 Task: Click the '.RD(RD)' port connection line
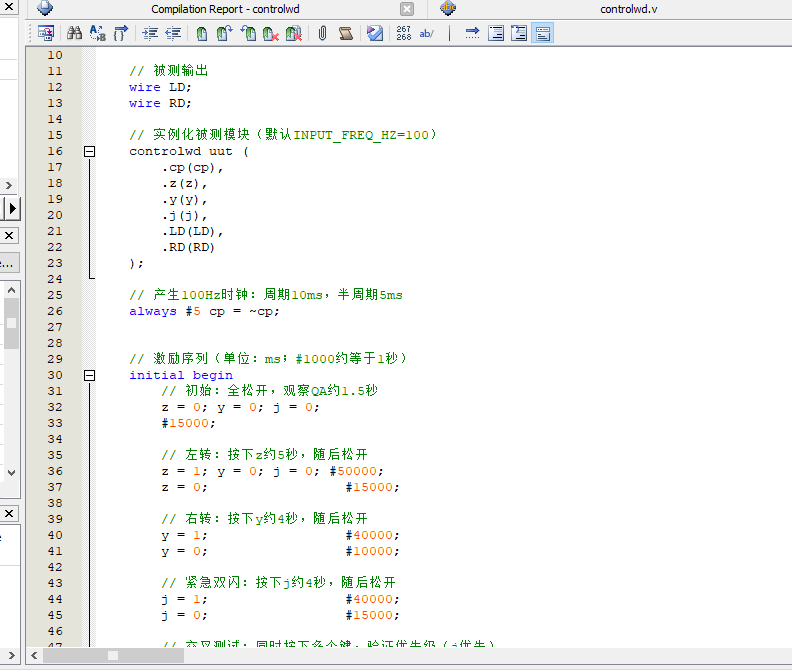click(188, 248)
